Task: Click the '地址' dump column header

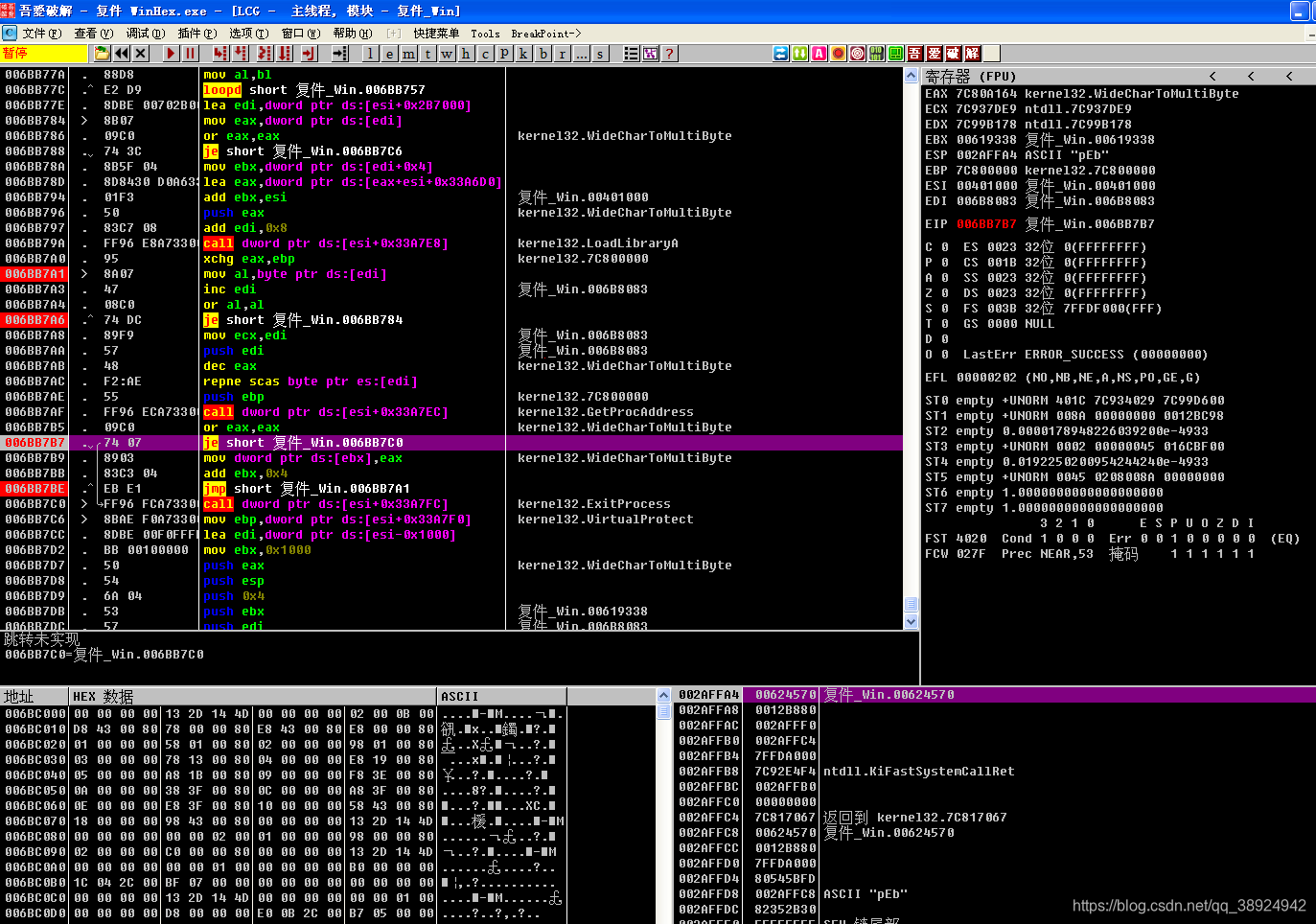Action: (x=35, y=697)
